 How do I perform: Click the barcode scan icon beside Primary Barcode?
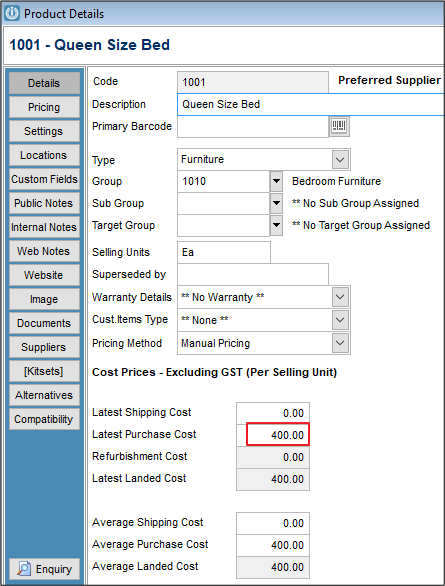339,126
